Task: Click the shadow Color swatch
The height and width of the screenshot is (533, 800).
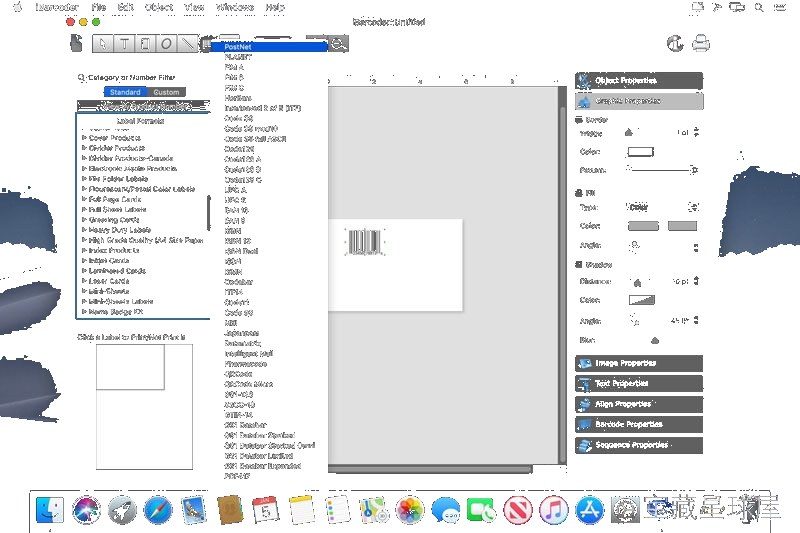Action: [x=641, y=300]
